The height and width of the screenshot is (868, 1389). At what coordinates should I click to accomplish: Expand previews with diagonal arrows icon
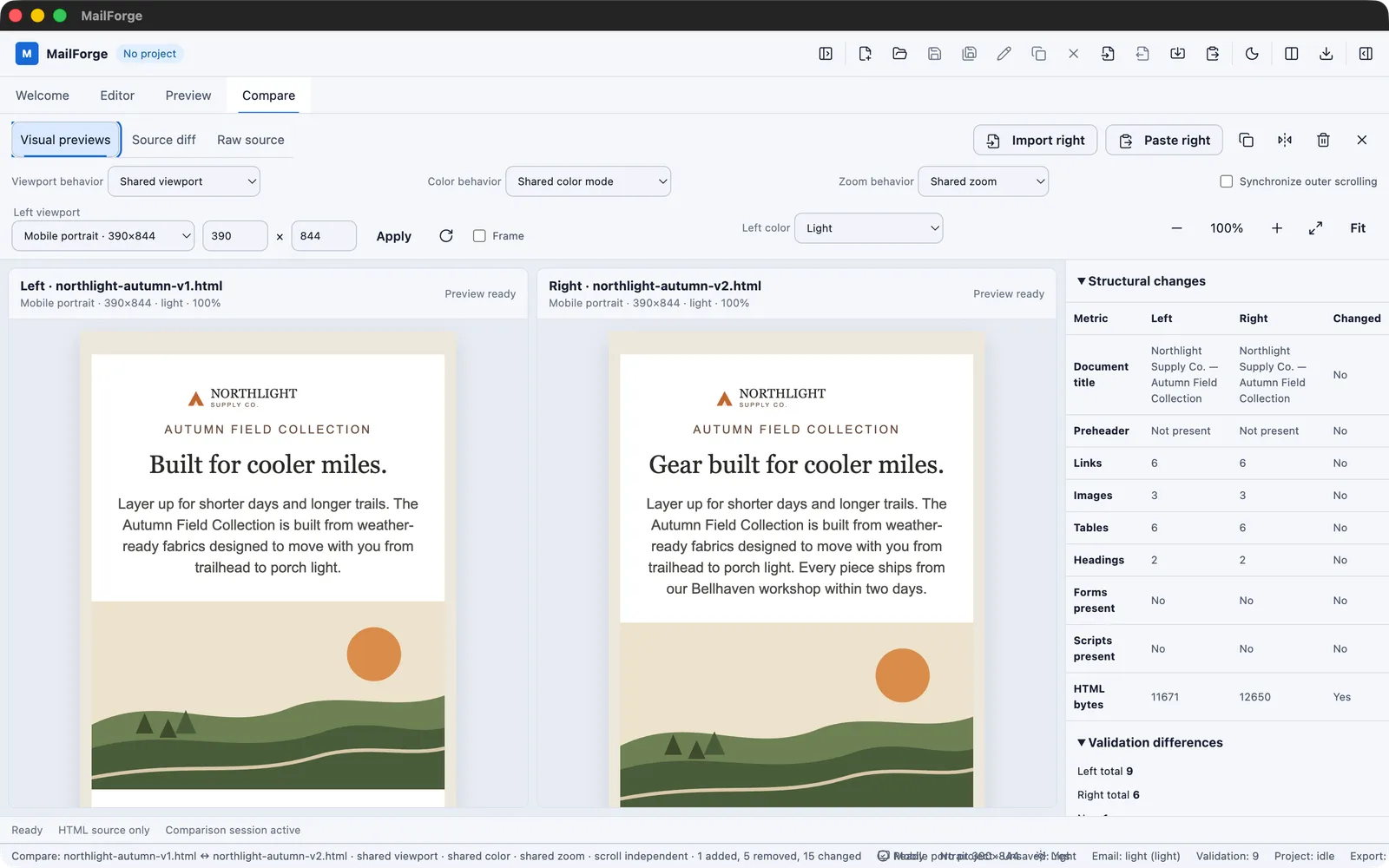tap(1316, 228)
